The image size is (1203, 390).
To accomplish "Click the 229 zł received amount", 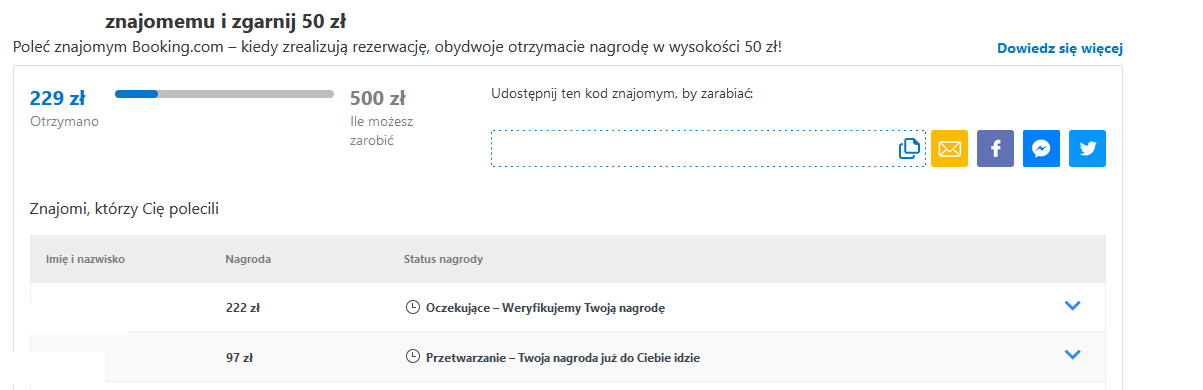I will pos(57,98).
